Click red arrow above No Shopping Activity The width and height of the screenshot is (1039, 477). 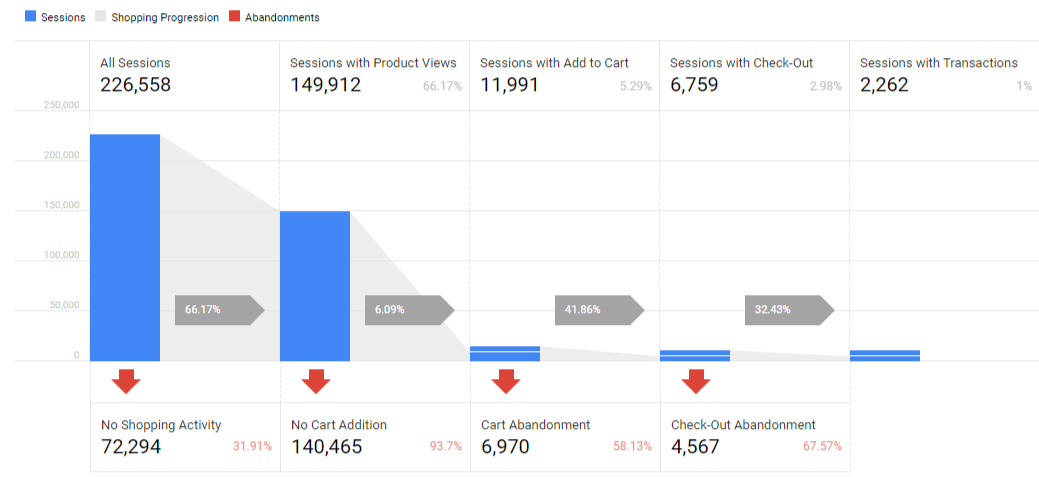pos(125,380)
